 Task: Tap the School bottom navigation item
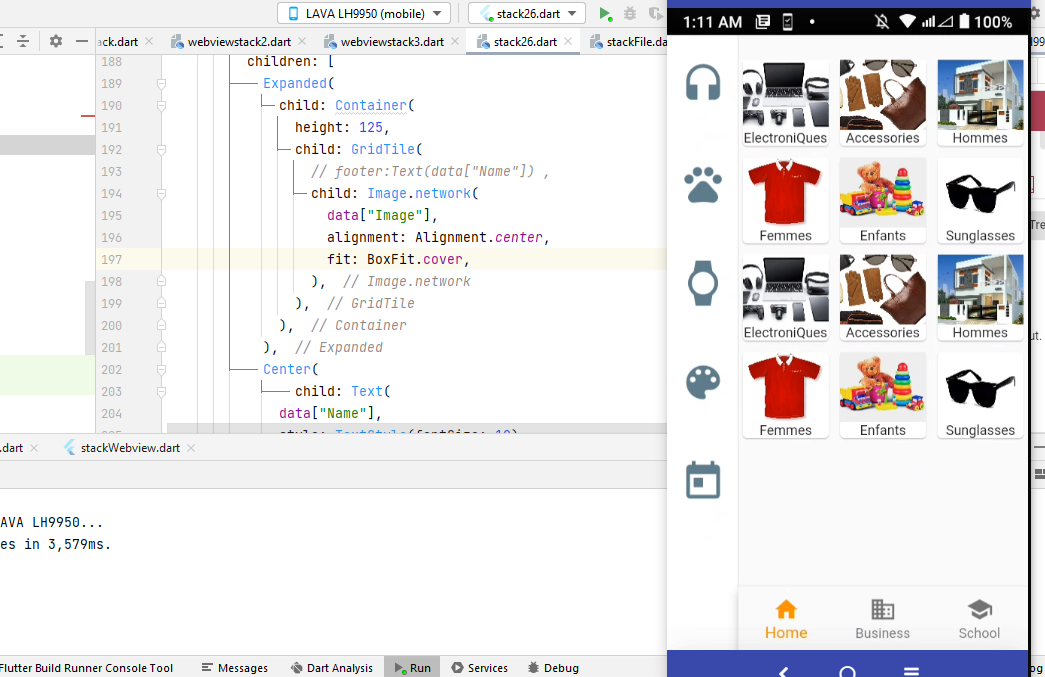pos(979,619)
